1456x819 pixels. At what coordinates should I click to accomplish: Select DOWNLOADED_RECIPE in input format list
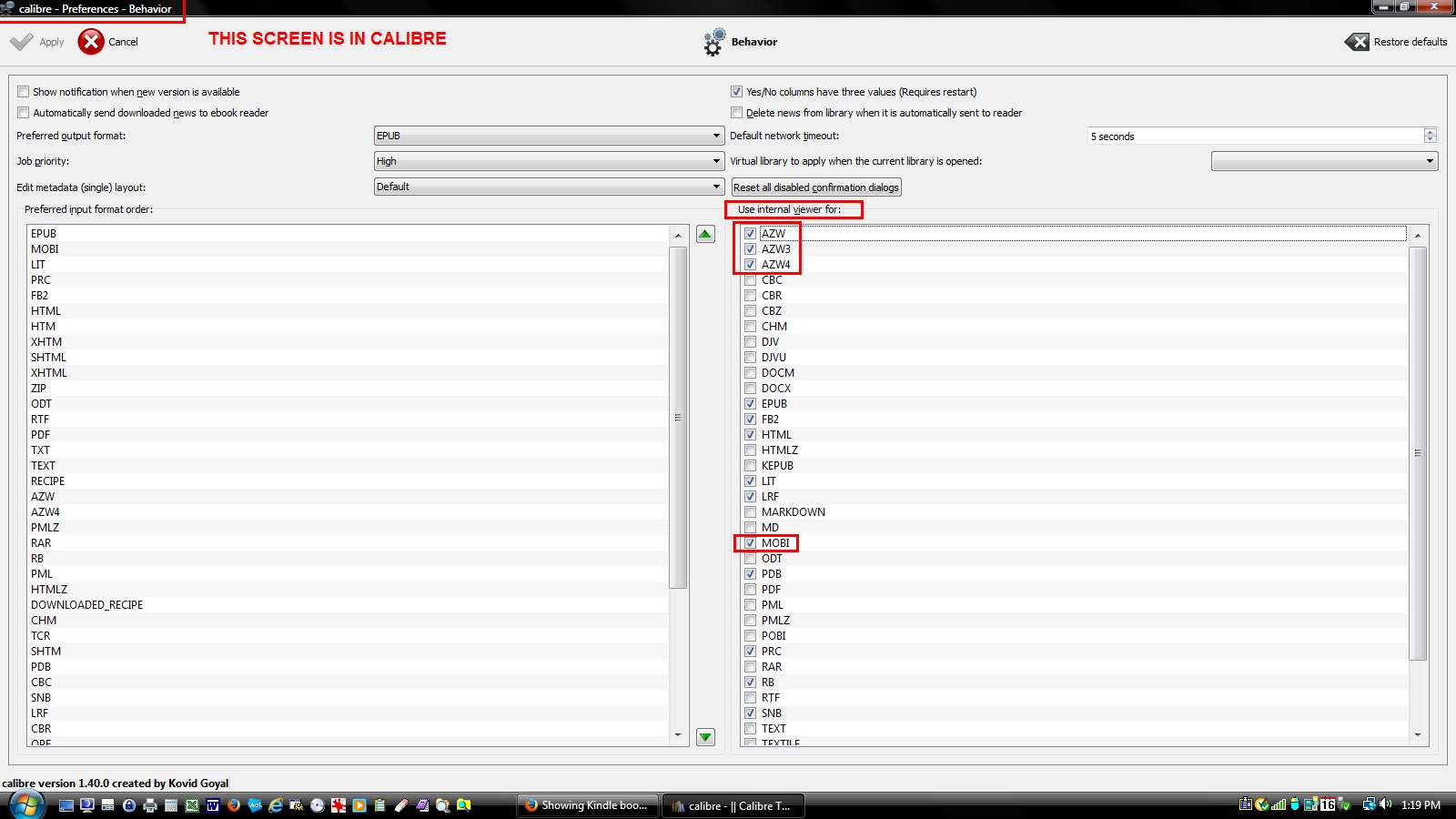tap(349, 605)
